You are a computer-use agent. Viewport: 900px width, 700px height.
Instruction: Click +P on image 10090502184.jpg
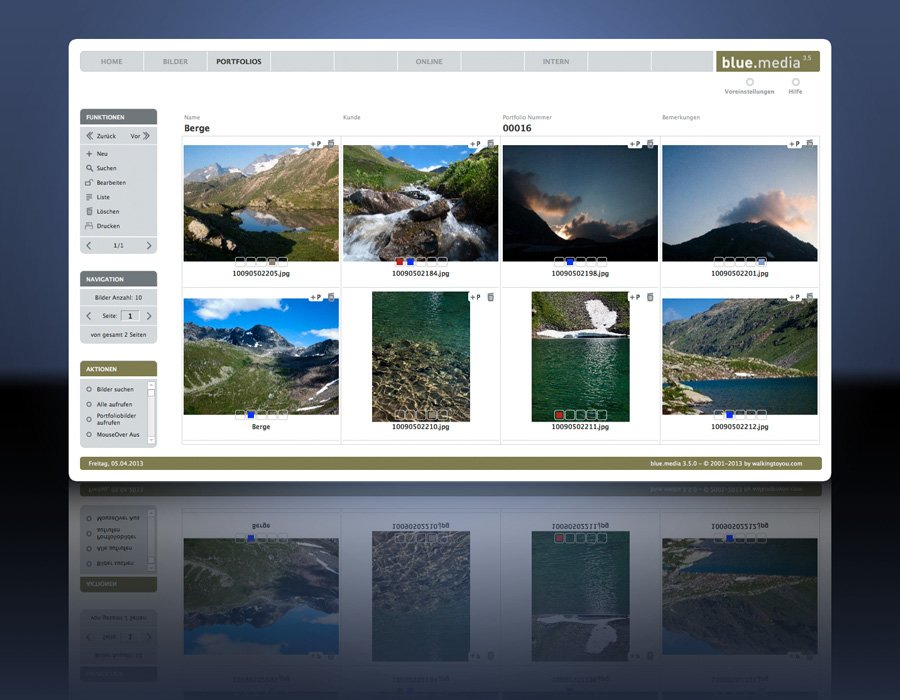pyautogui.click(x=475, y=143)
